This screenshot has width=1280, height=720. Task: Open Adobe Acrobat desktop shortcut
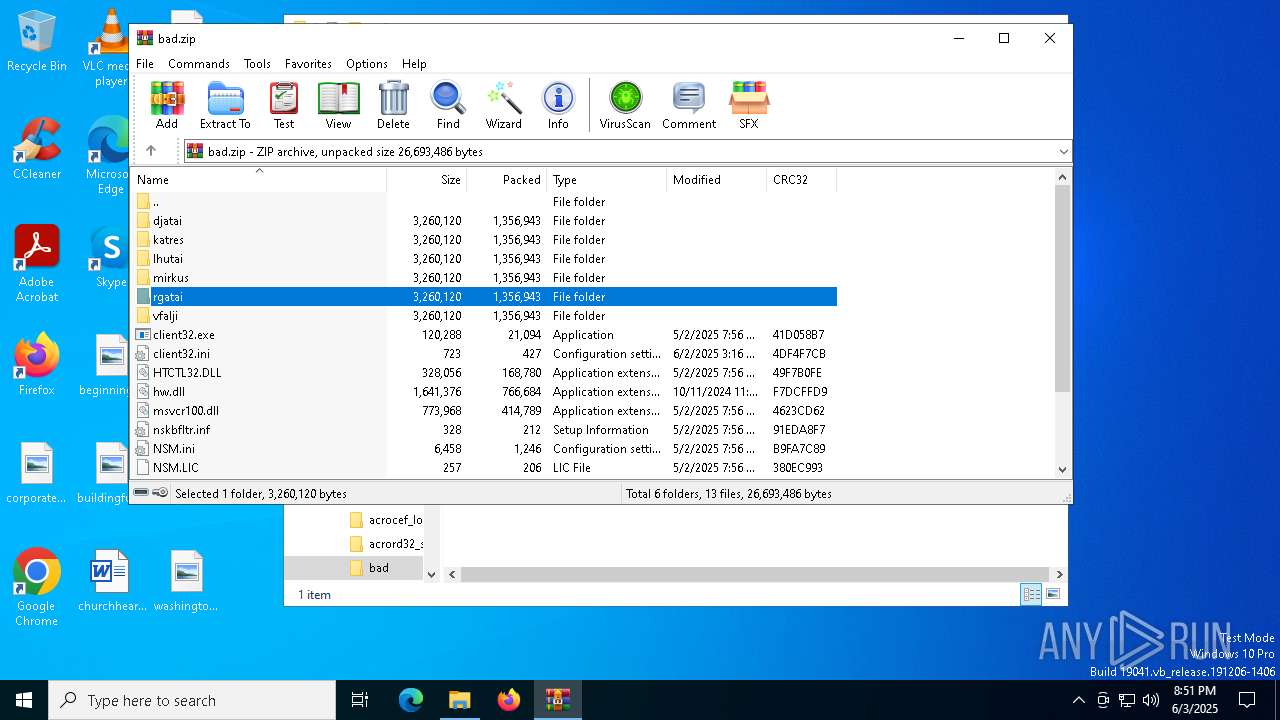coord(37,264)
